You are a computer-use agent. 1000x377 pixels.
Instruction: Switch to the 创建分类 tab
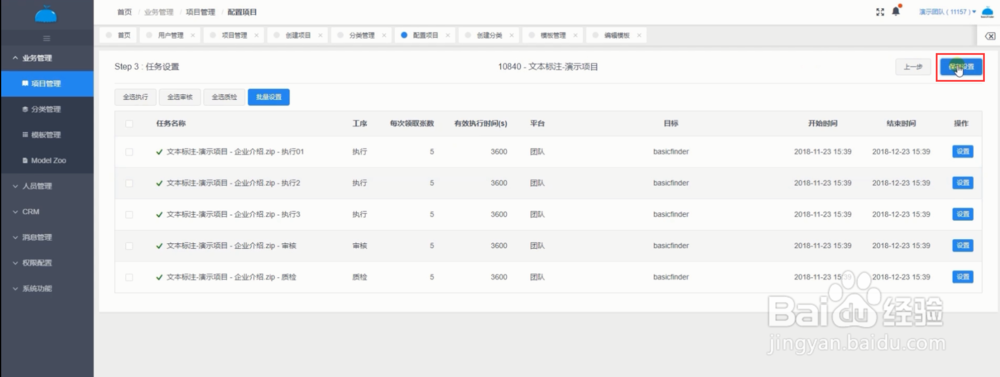pos(489,36)
